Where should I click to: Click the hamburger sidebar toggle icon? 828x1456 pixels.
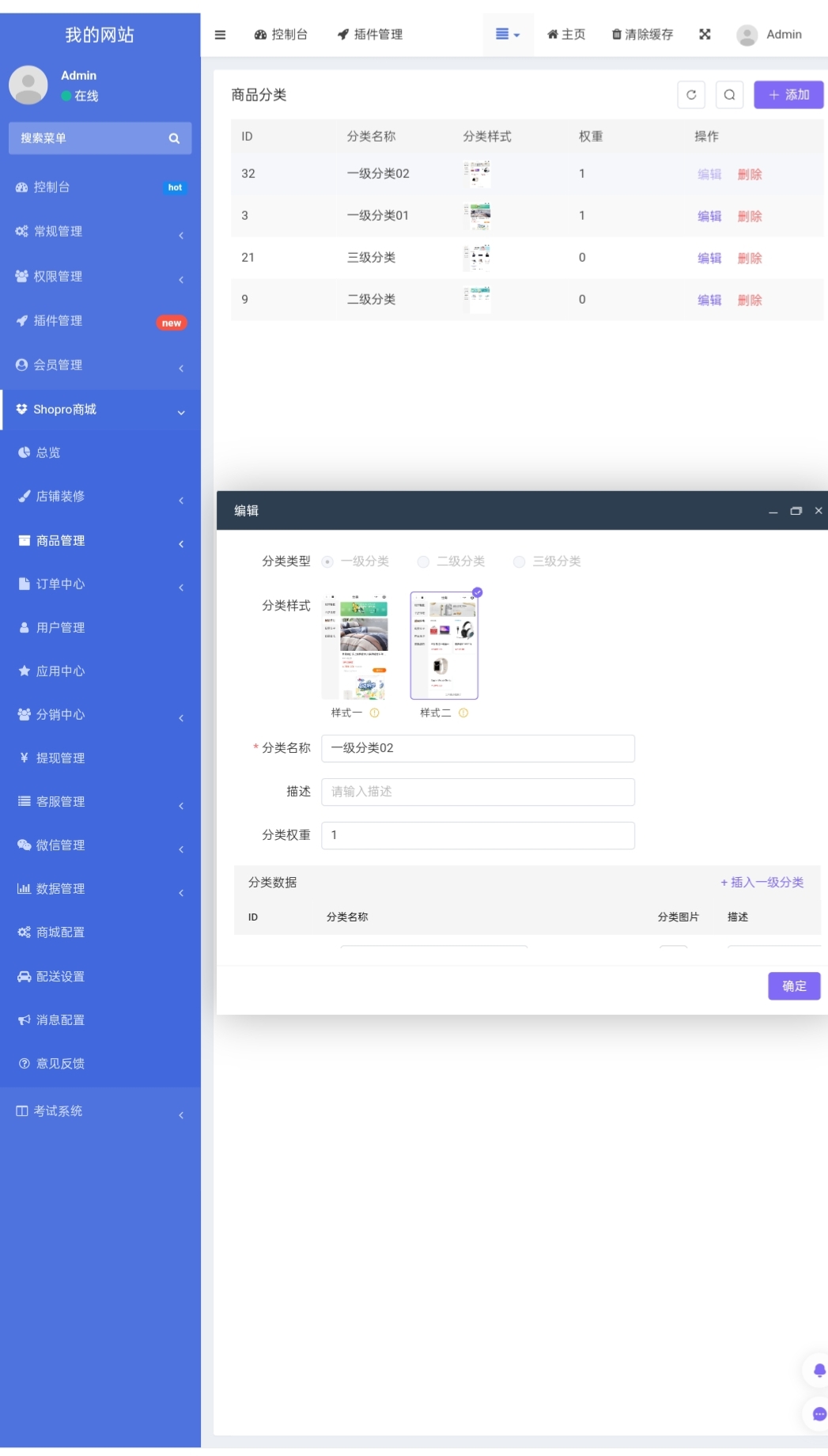pos(220,35)
